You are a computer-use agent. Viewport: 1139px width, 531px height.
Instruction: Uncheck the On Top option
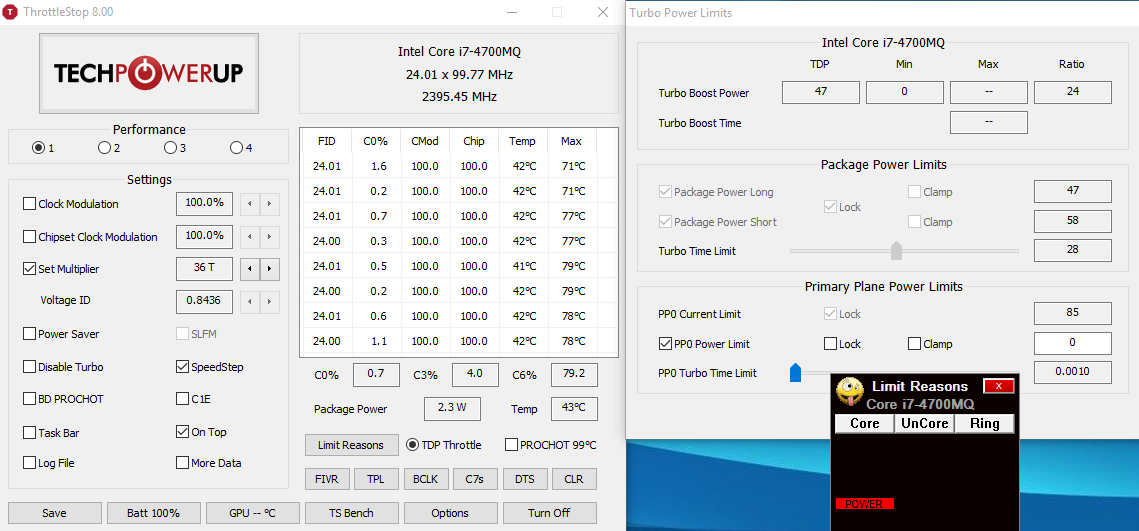point(182,432)
